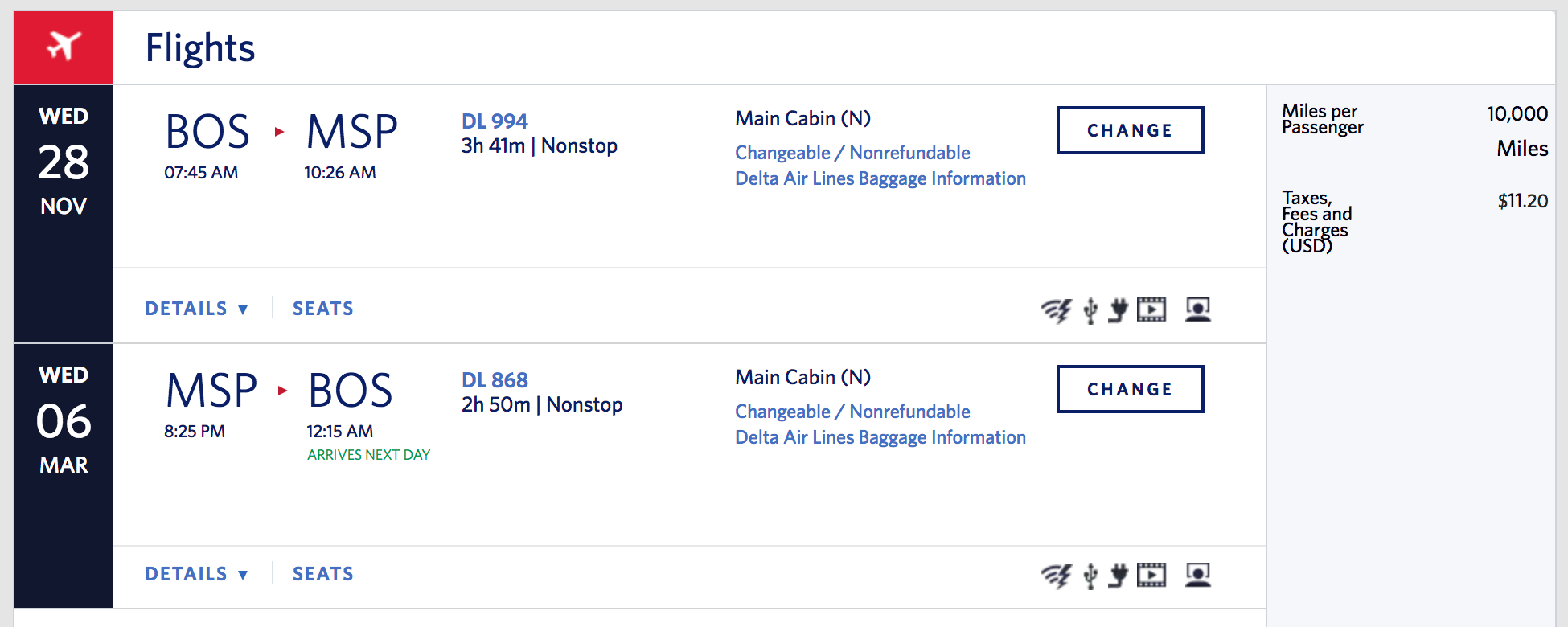Open Changeable / Nonrefundable link for DL 868
Viewport: 1568px width, 627px height.
point(852,412)
